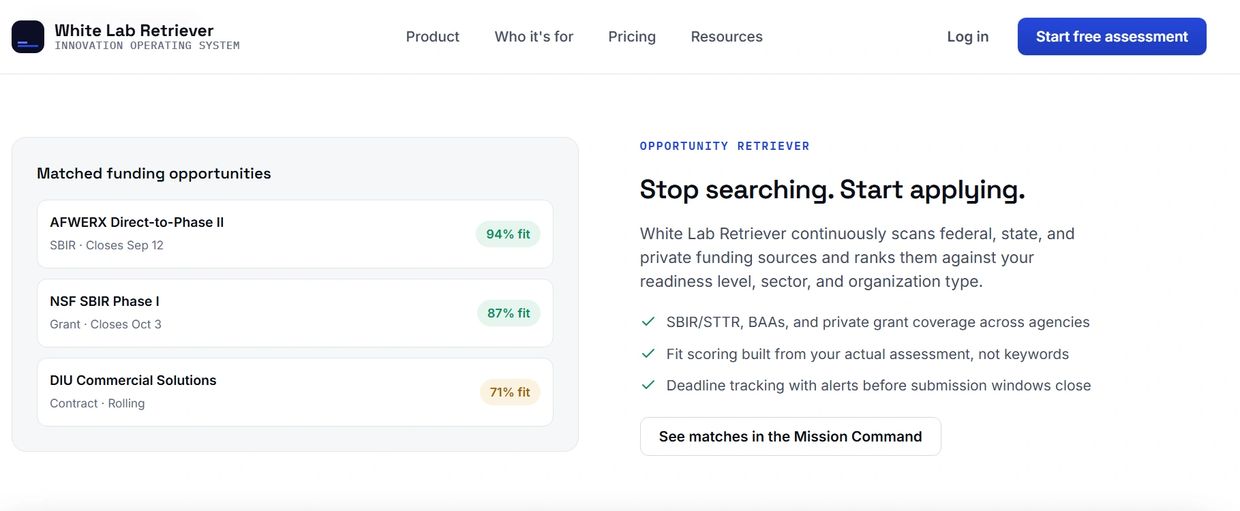Open the DIU Commercial Solutions card
This screenshot has width=1240, height=511.
[295, 392]
